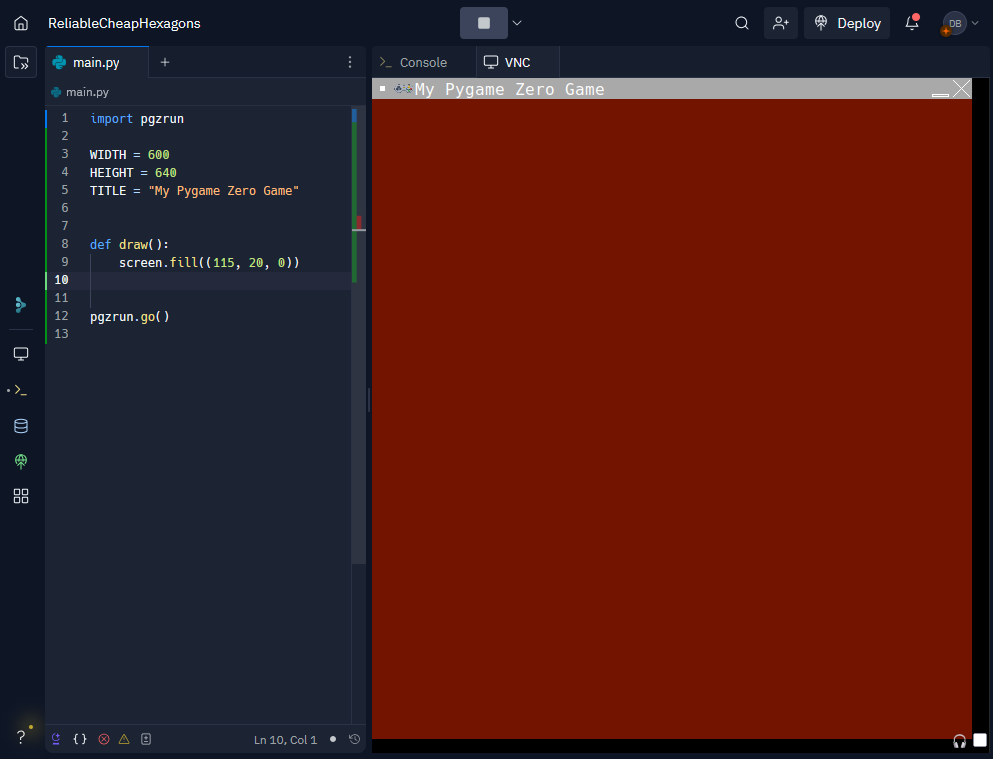Stop the running program with the Stop button
Viewport: 993px width, 759px height.
point(484,23)
